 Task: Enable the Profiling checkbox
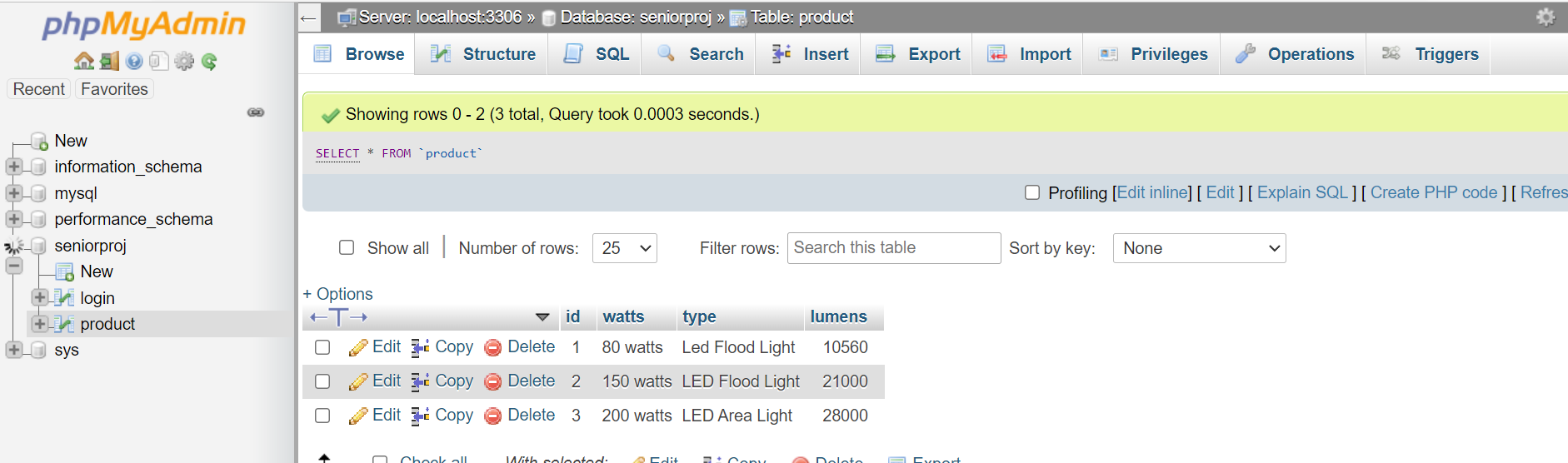coord(1032,192)
